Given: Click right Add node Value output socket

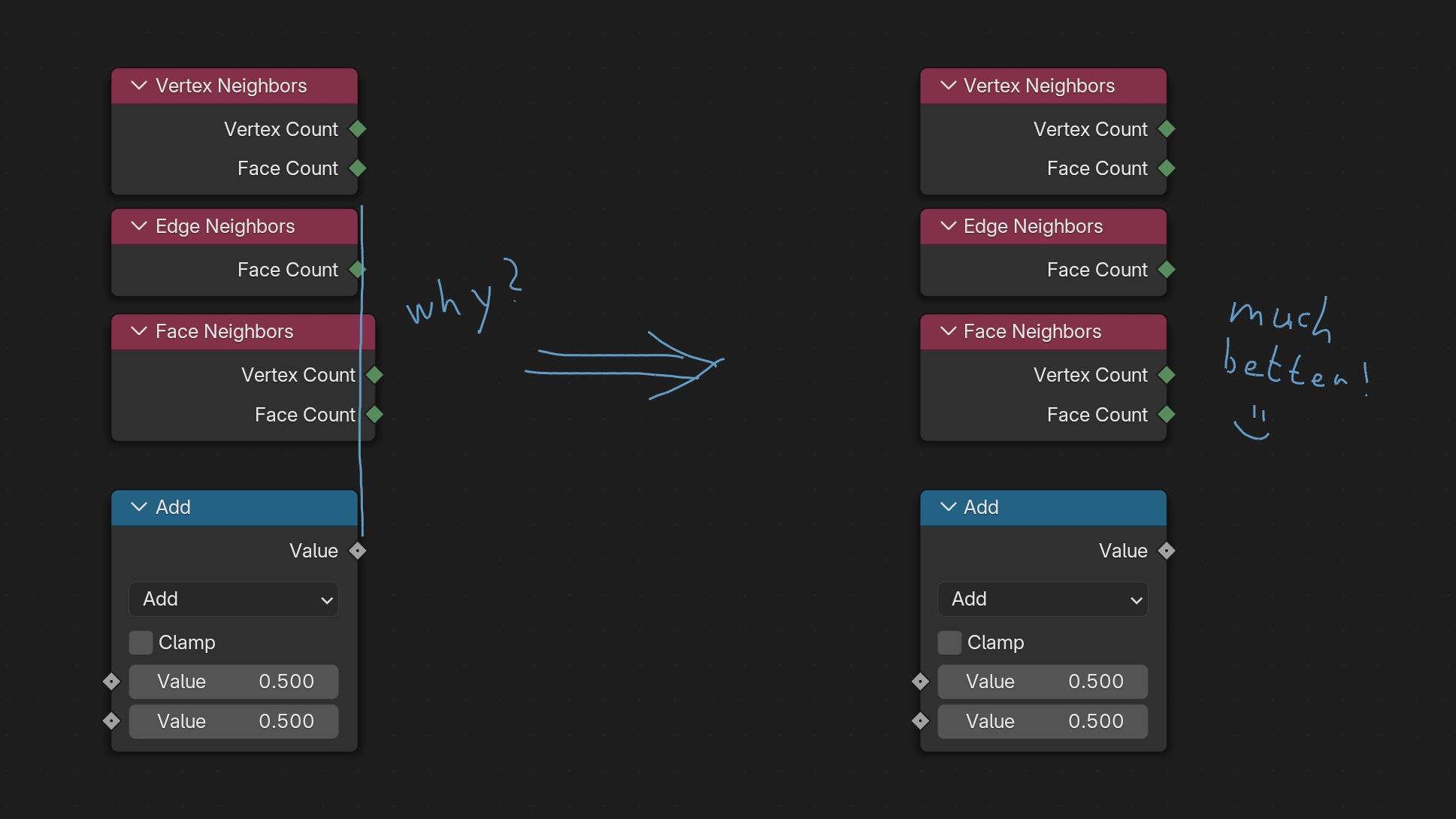Looking at the screenshot, I should [x=1167, y=551].
